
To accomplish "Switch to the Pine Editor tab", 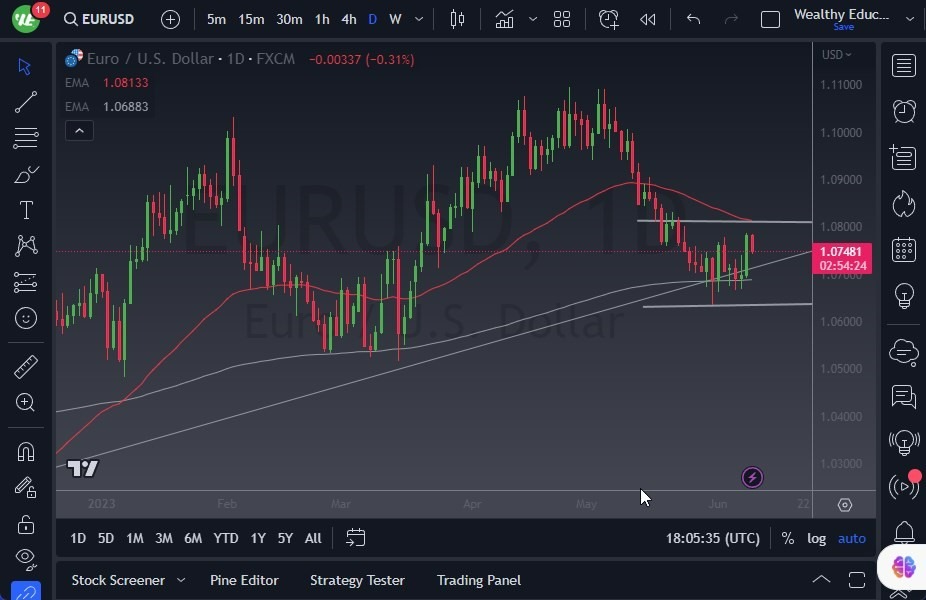I will (x=244, y=580).
